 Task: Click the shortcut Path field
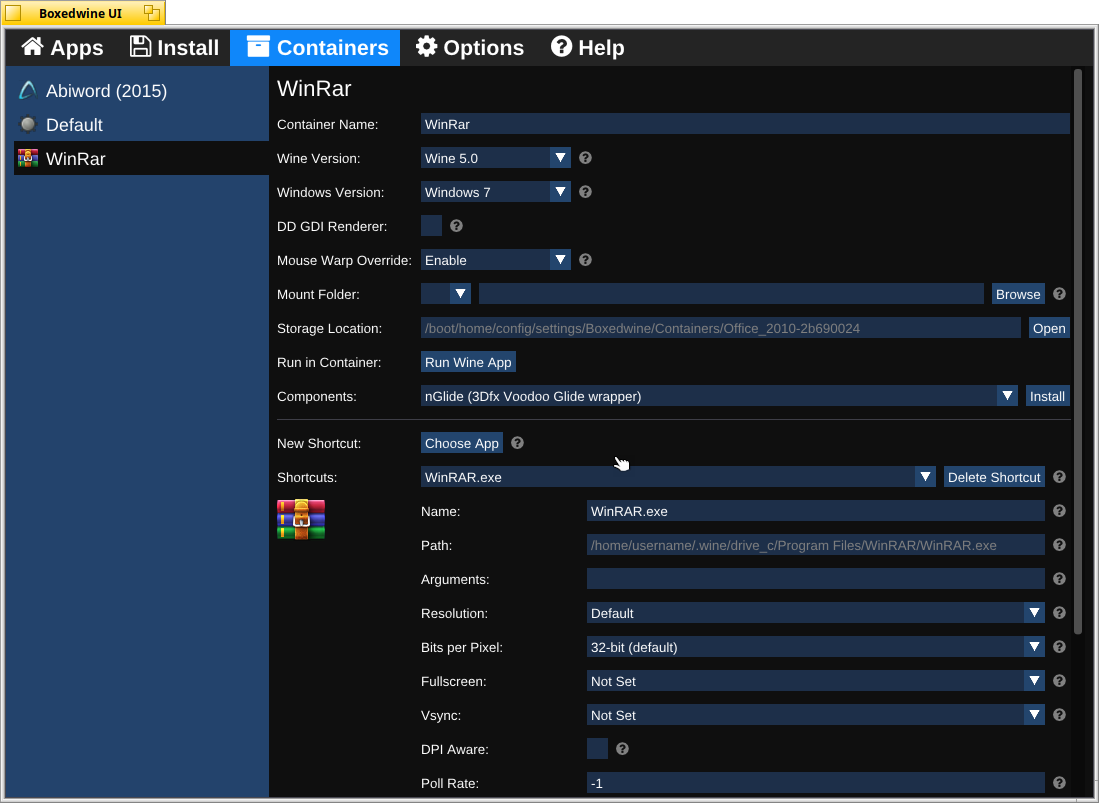(815, 545)
